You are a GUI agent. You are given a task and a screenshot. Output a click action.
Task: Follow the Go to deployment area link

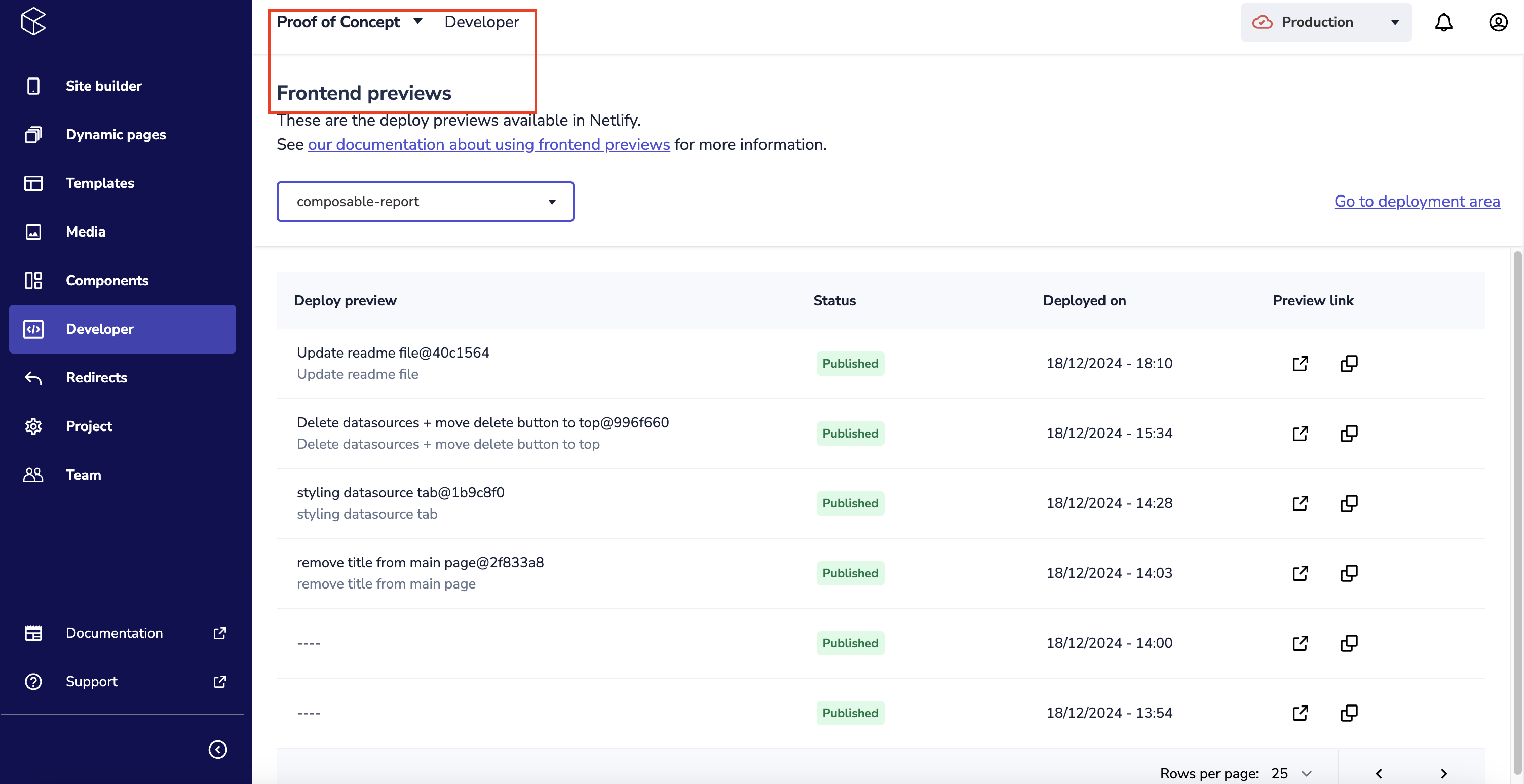(x=1416, y=201)
